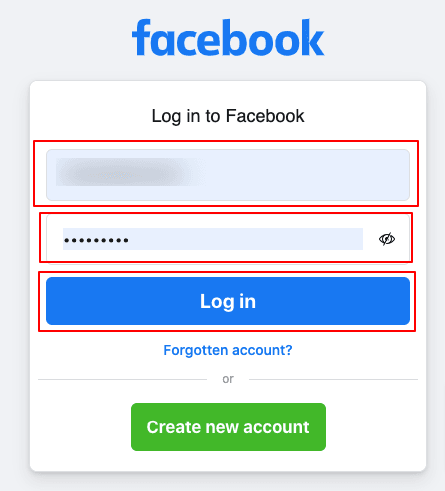Click the horizontal line right of 'or'
This screenshot has width=445, height=491.
[333, 379]
